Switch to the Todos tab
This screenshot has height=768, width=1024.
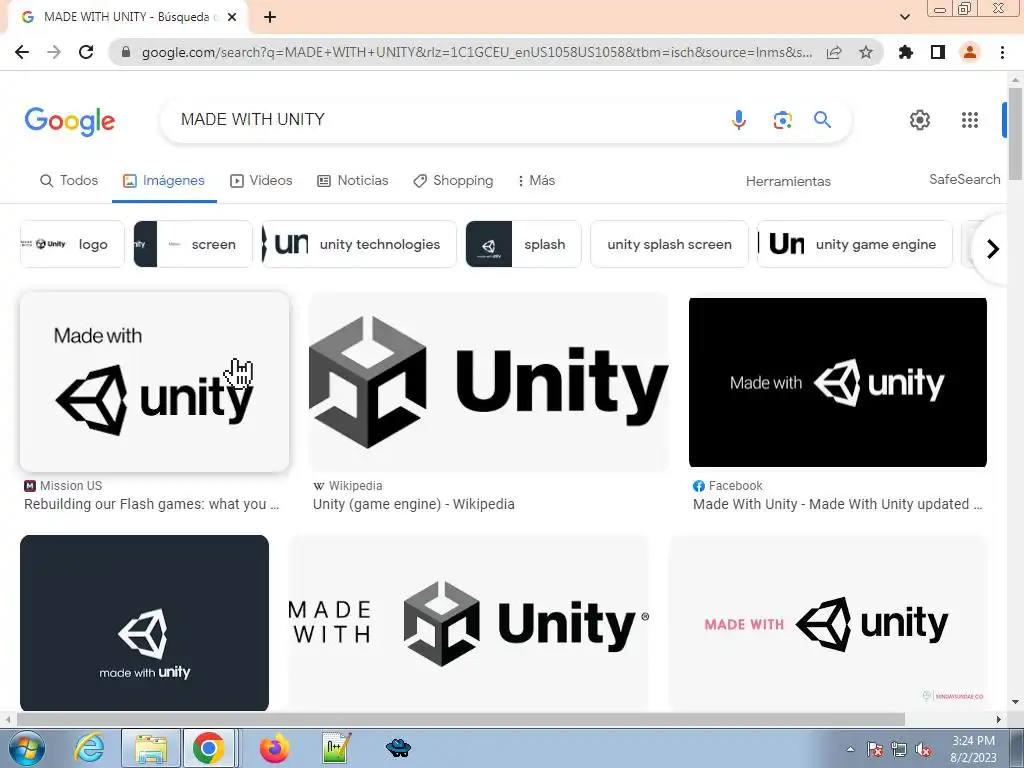point(69,180)
